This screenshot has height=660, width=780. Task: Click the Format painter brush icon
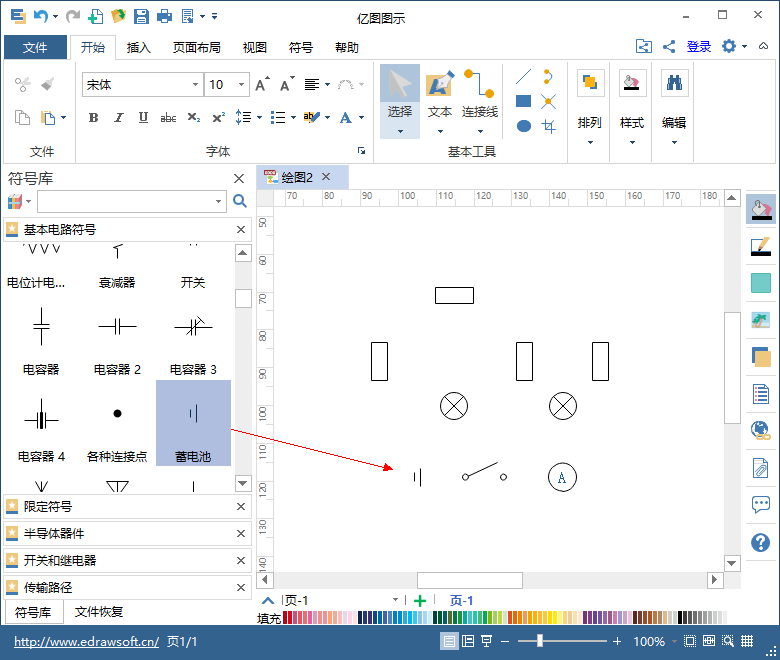tap(48, 84)
